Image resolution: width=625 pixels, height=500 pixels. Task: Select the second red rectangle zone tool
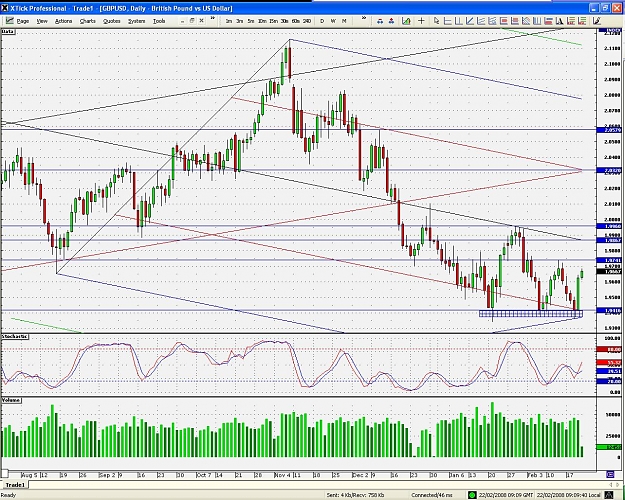point(515,21)
